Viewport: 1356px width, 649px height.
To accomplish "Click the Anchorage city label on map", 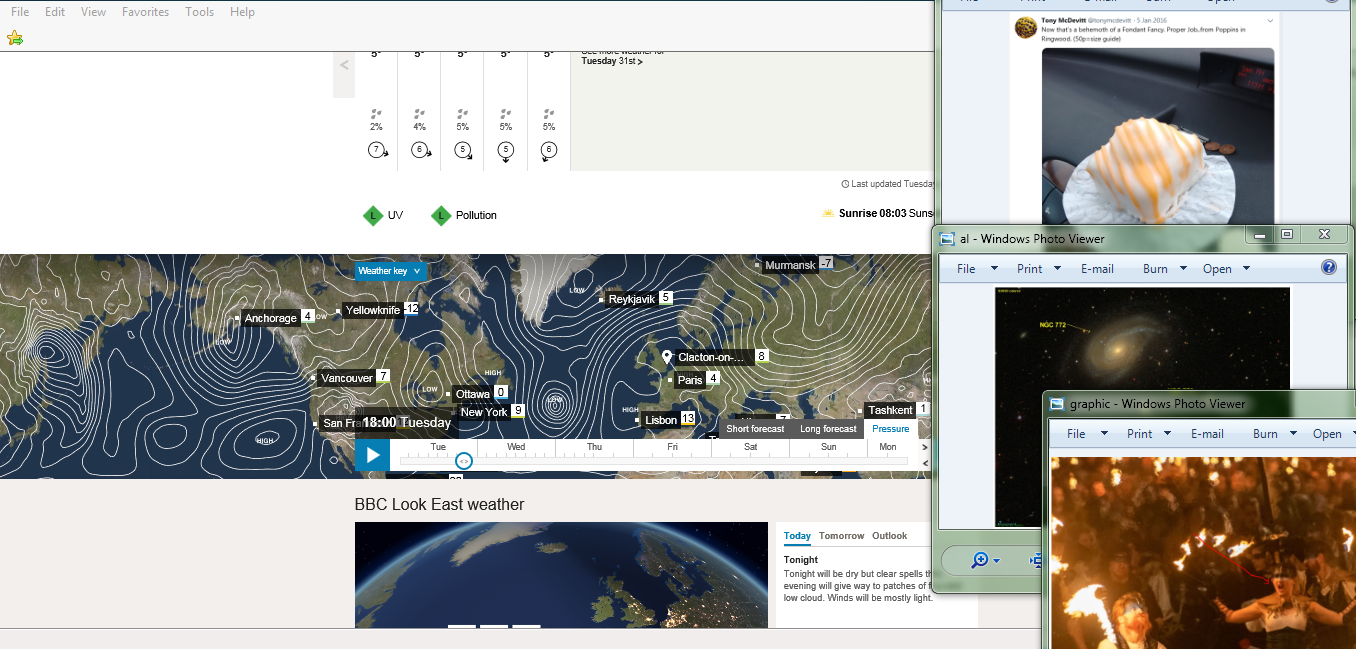I will (270, 318).
